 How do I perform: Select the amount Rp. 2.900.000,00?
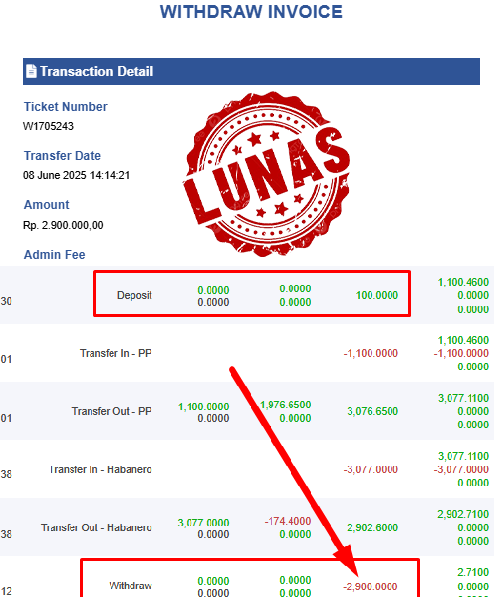(63, 225)
